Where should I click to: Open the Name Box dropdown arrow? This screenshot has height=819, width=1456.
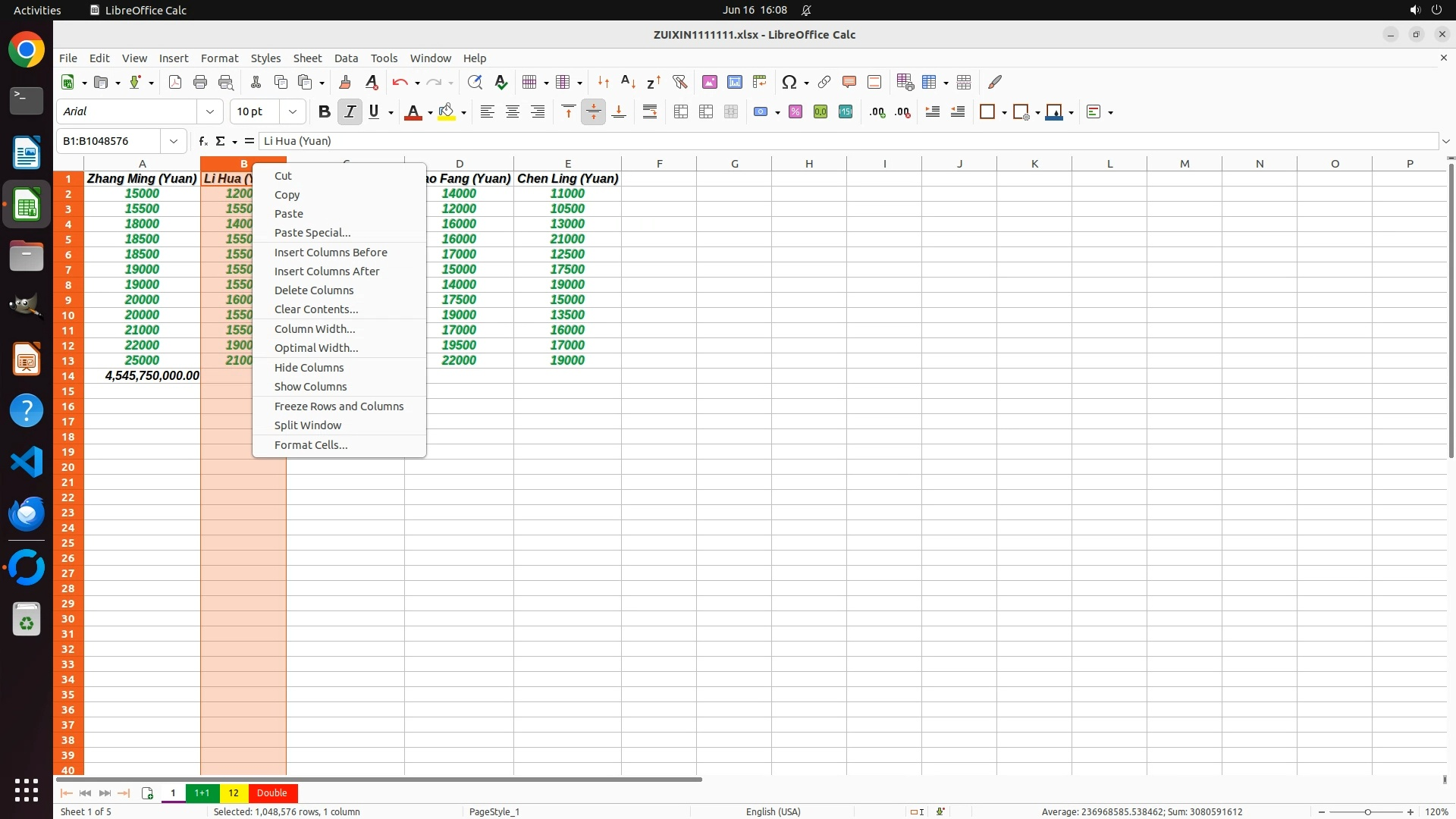coord(174,141)
